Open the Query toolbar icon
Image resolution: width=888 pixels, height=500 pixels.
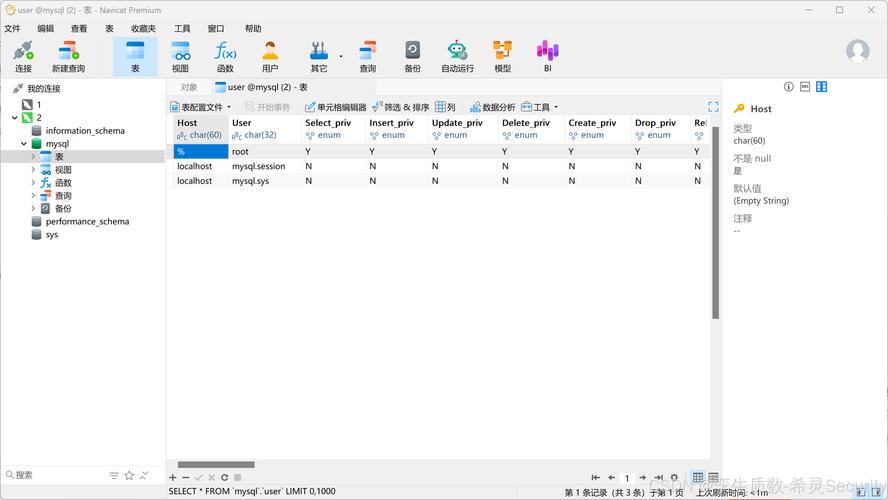368,57
